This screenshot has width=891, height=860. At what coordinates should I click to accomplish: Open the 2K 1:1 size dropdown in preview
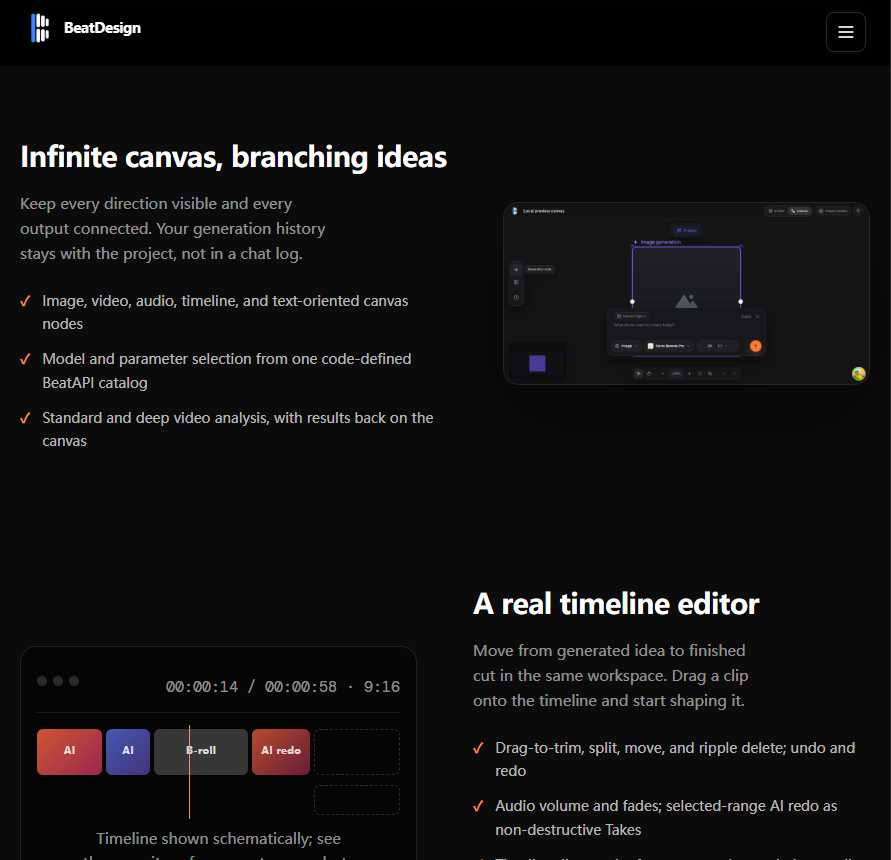pos(717,346)
